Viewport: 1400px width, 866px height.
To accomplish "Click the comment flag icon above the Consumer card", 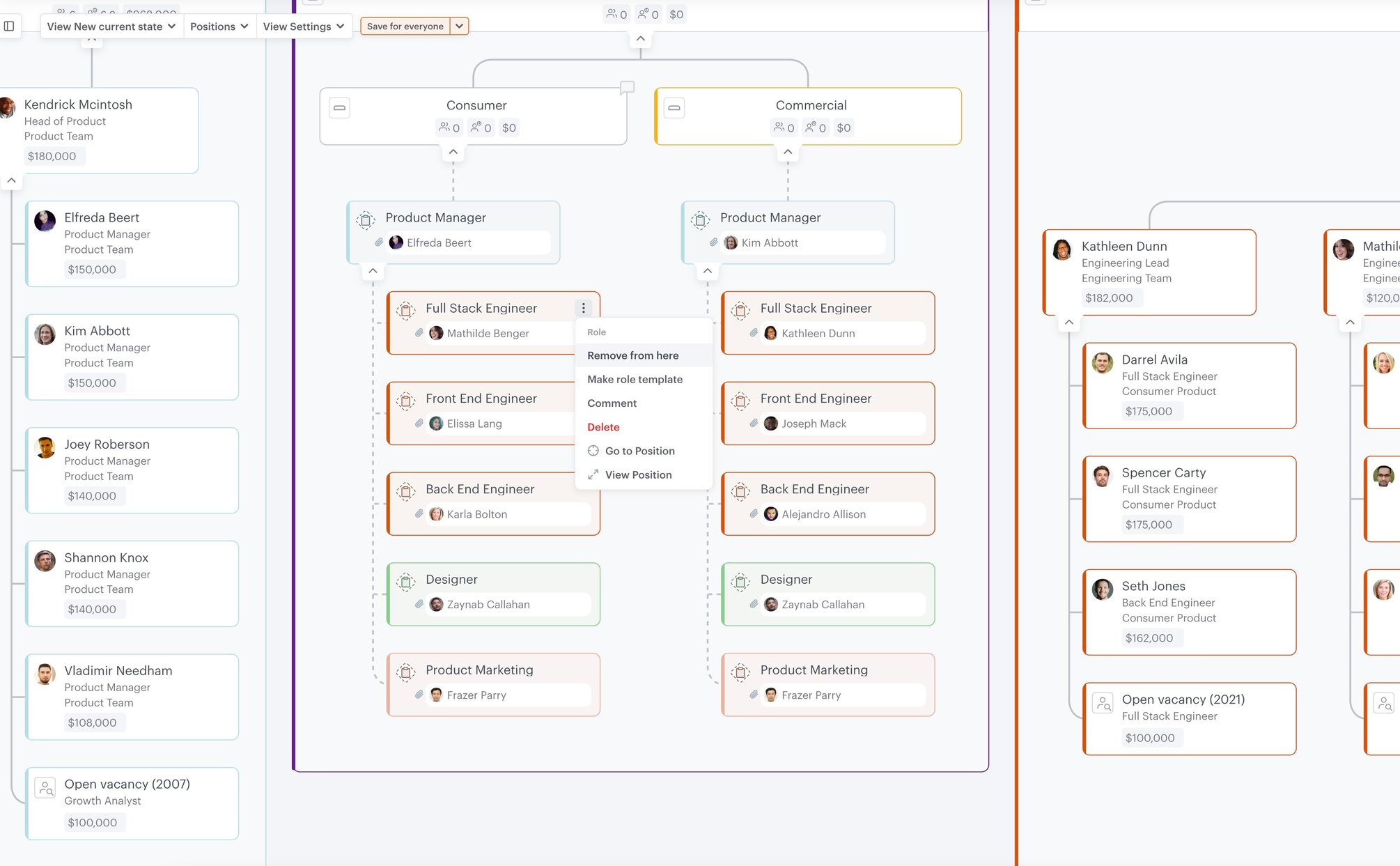I will [x=627, y=87].
